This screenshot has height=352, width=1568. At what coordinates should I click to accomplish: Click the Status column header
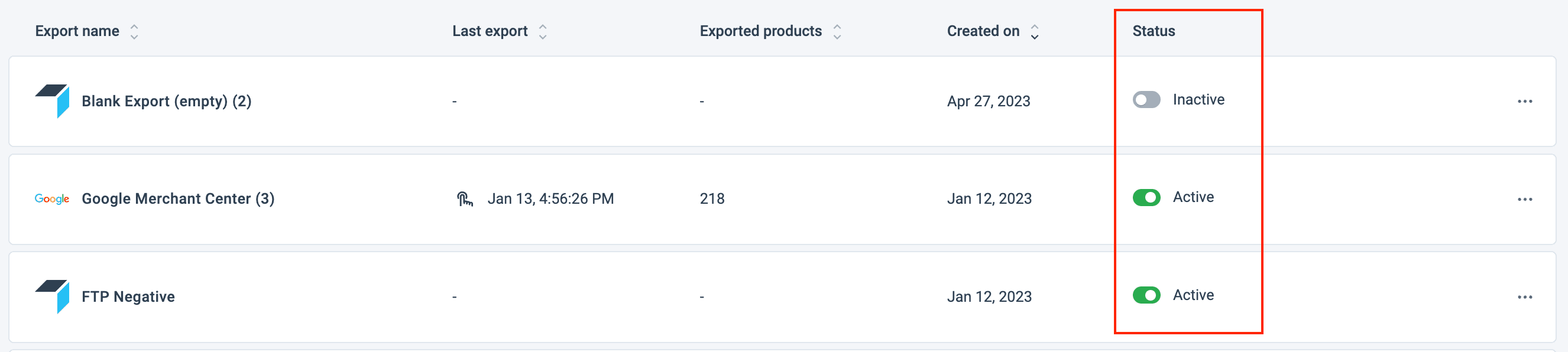coord(1154,31)
